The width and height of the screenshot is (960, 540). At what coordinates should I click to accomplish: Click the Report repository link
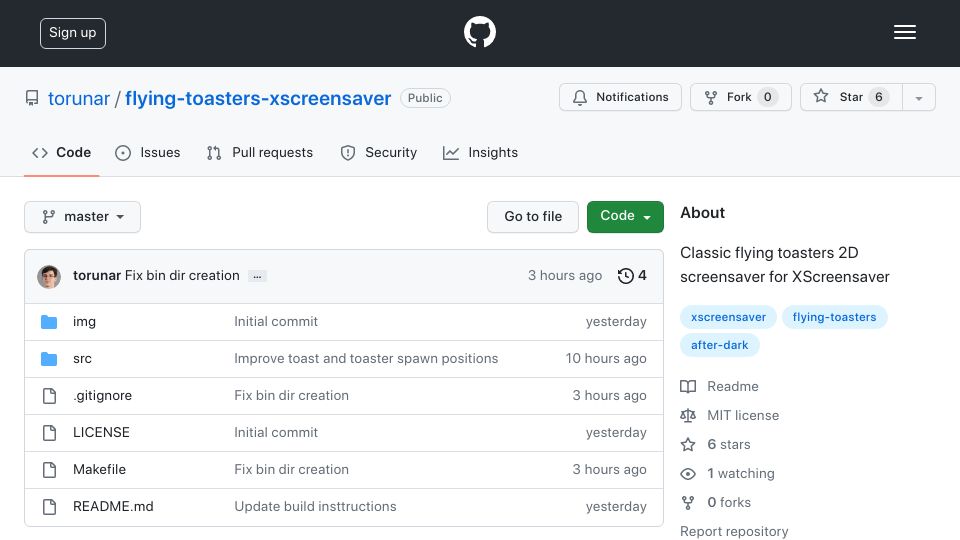(x=734, y=531)
